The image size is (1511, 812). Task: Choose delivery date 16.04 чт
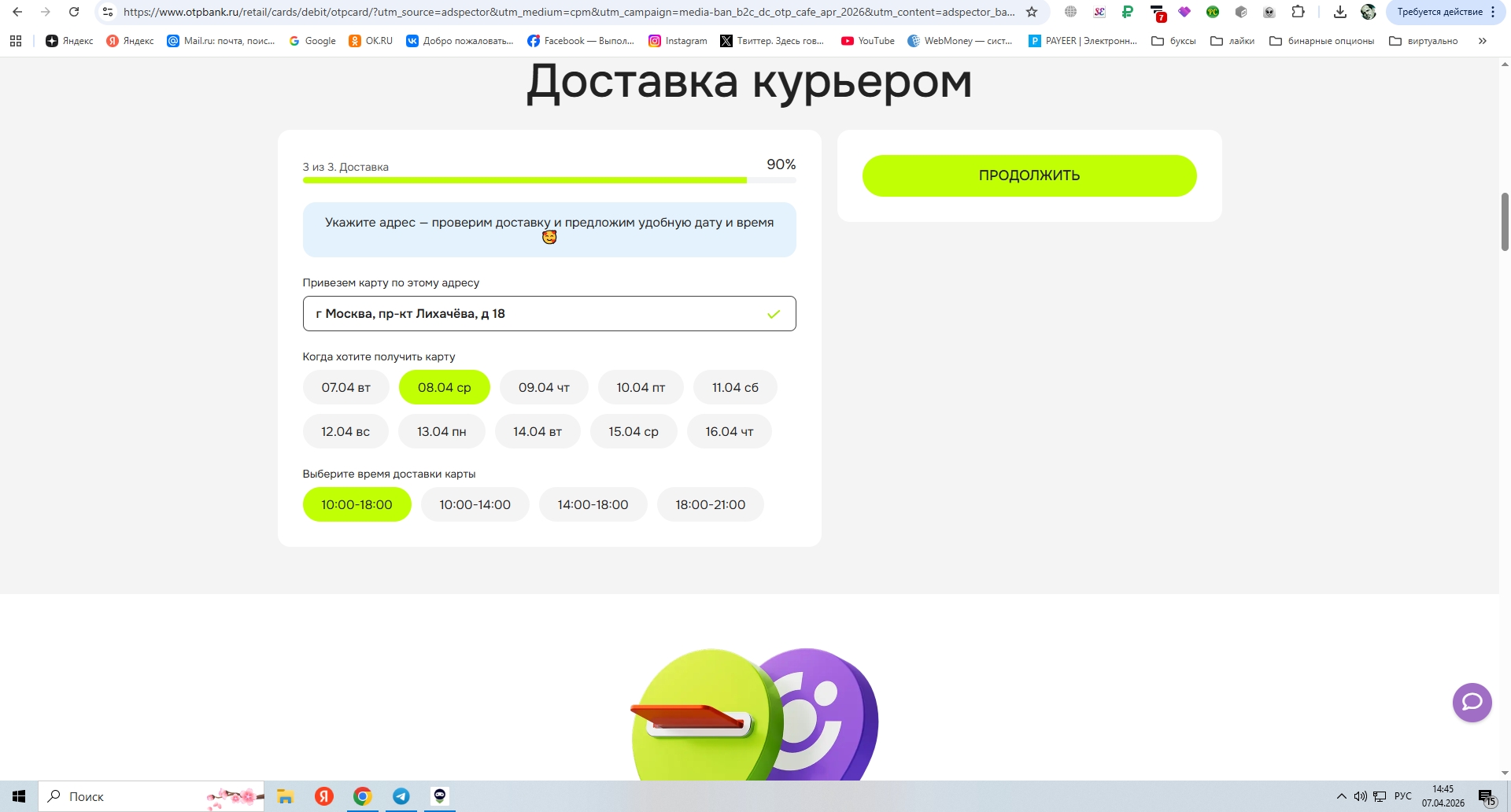(730, 431)
